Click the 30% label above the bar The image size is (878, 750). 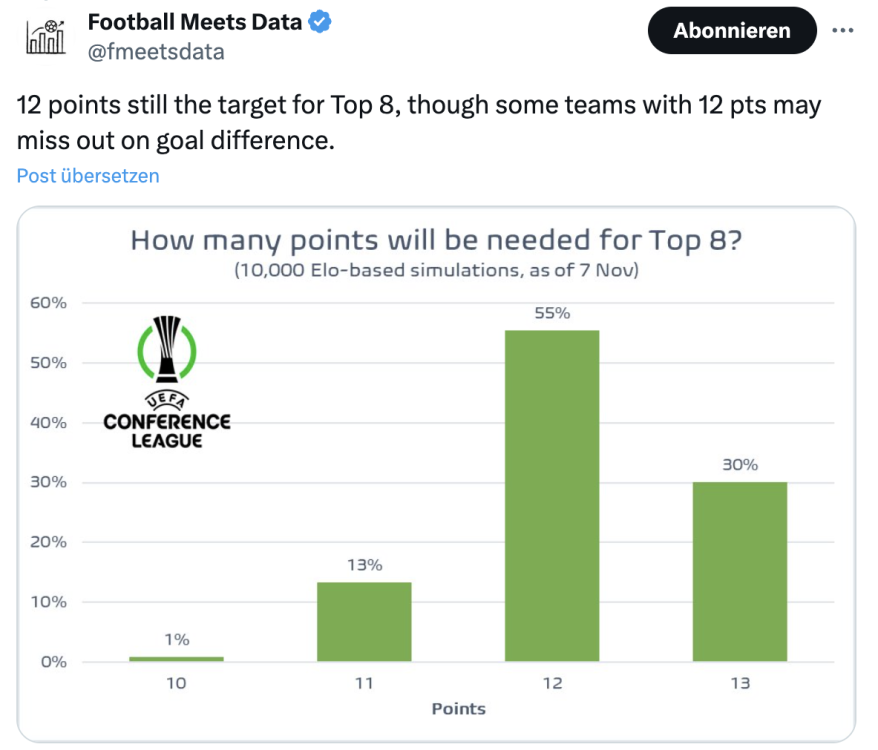(x=740, y=464)
